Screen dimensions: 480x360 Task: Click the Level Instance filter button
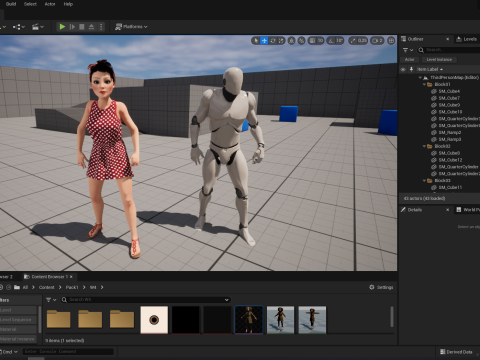[439, 60]
